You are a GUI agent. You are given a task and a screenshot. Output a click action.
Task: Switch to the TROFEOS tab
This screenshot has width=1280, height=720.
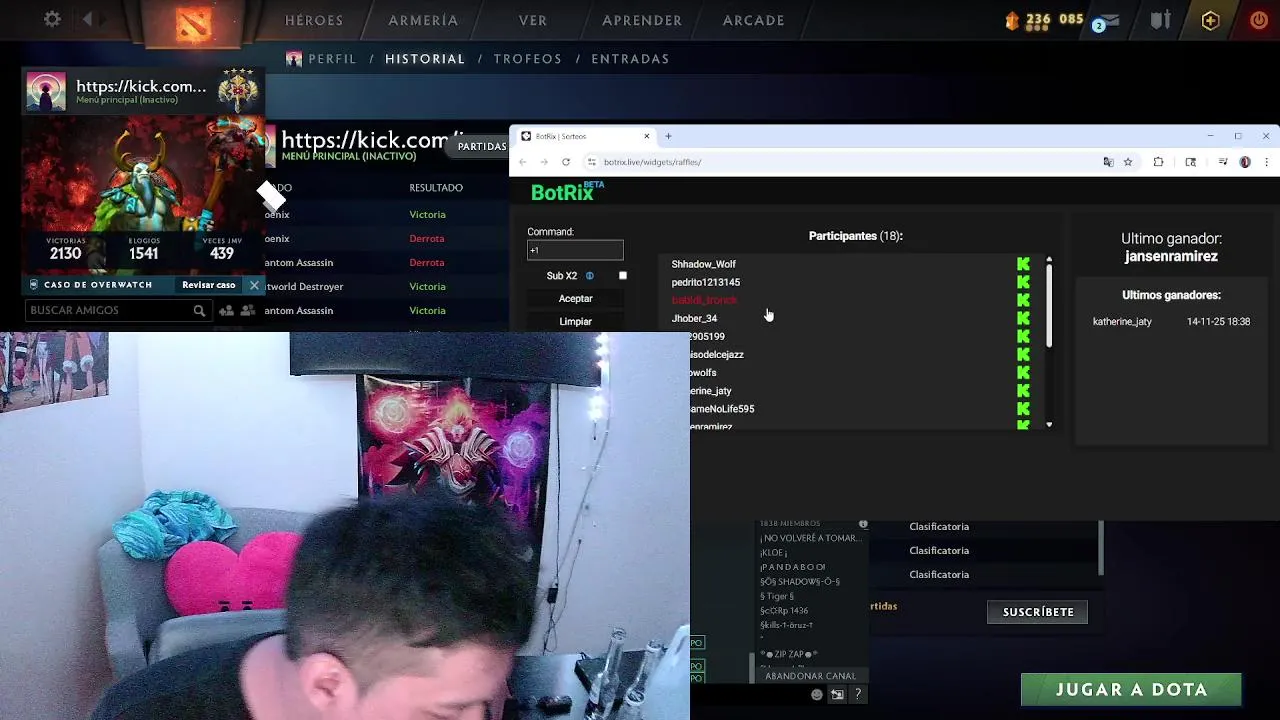tap(528, 59)
